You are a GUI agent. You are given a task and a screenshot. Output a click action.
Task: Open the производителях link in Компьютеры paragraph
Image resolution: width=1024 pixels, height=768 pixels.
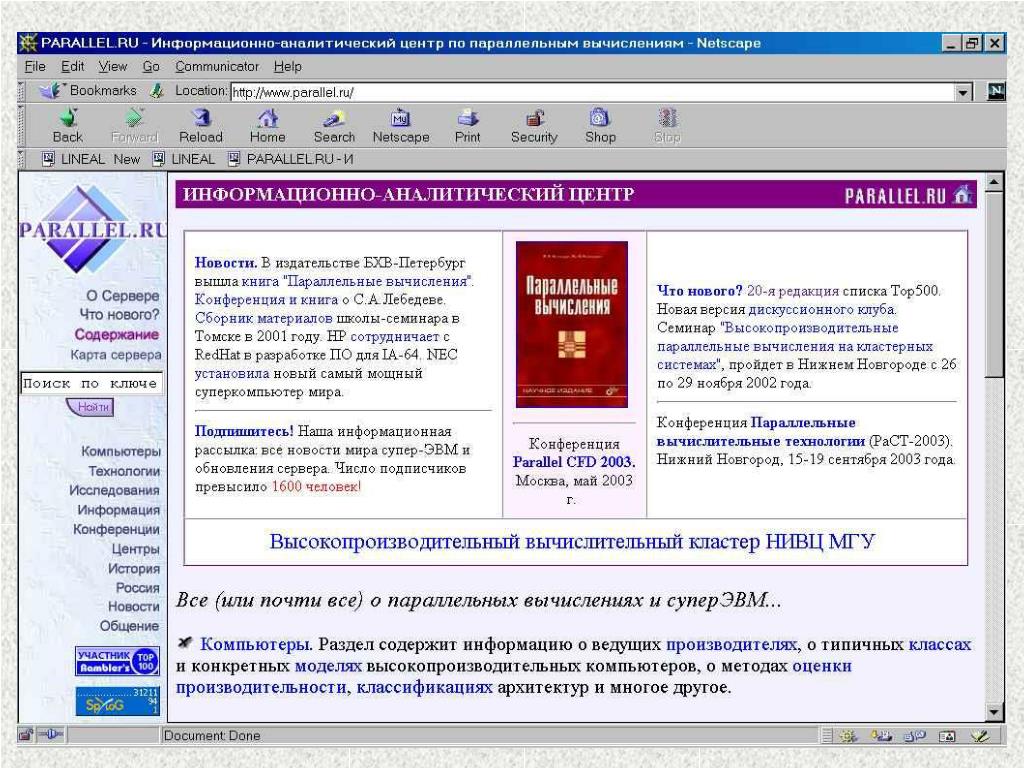[x=731, y=645]
